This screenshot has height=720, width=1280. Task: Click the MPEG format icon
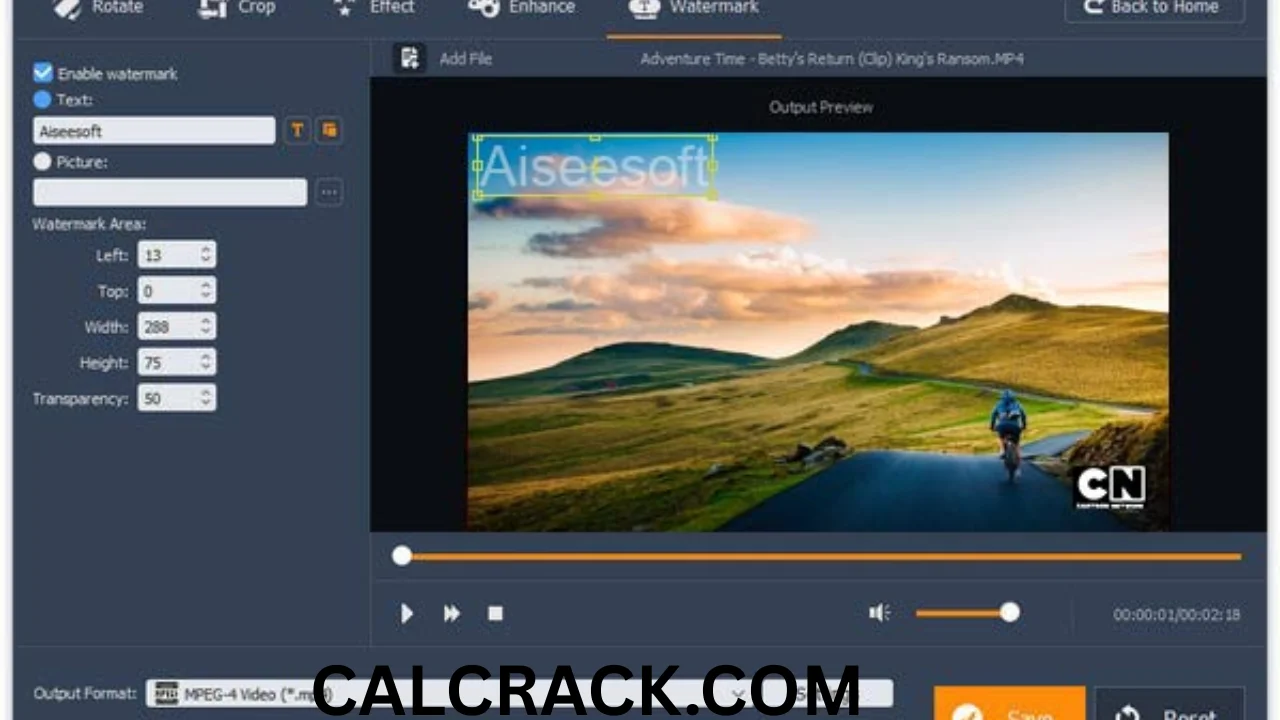pyautogui.click(x=166, y=692)
